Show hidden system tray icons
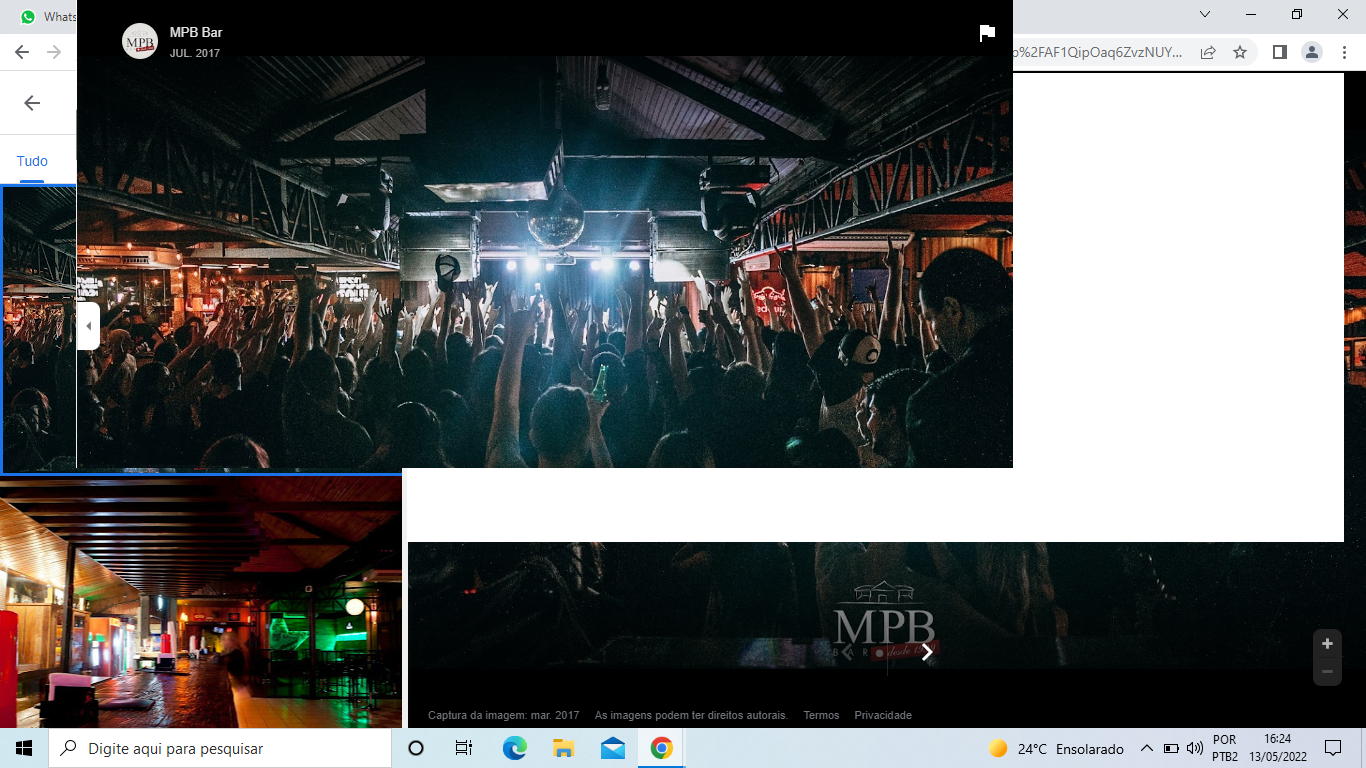This screenshot has width=1366, height=768. click(1146, 748)
